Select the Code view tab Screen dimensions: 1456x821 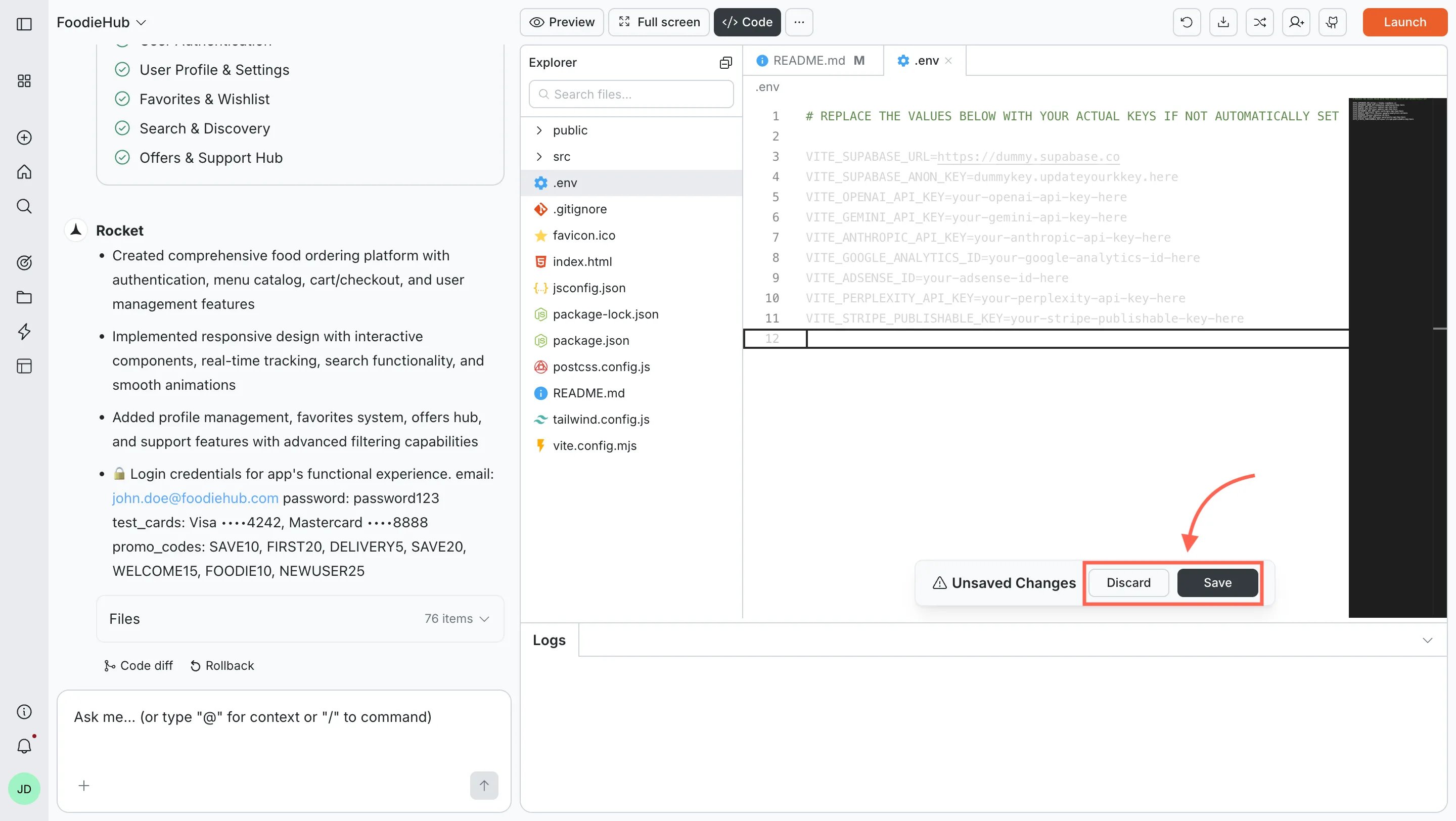(x=747, y=22)
